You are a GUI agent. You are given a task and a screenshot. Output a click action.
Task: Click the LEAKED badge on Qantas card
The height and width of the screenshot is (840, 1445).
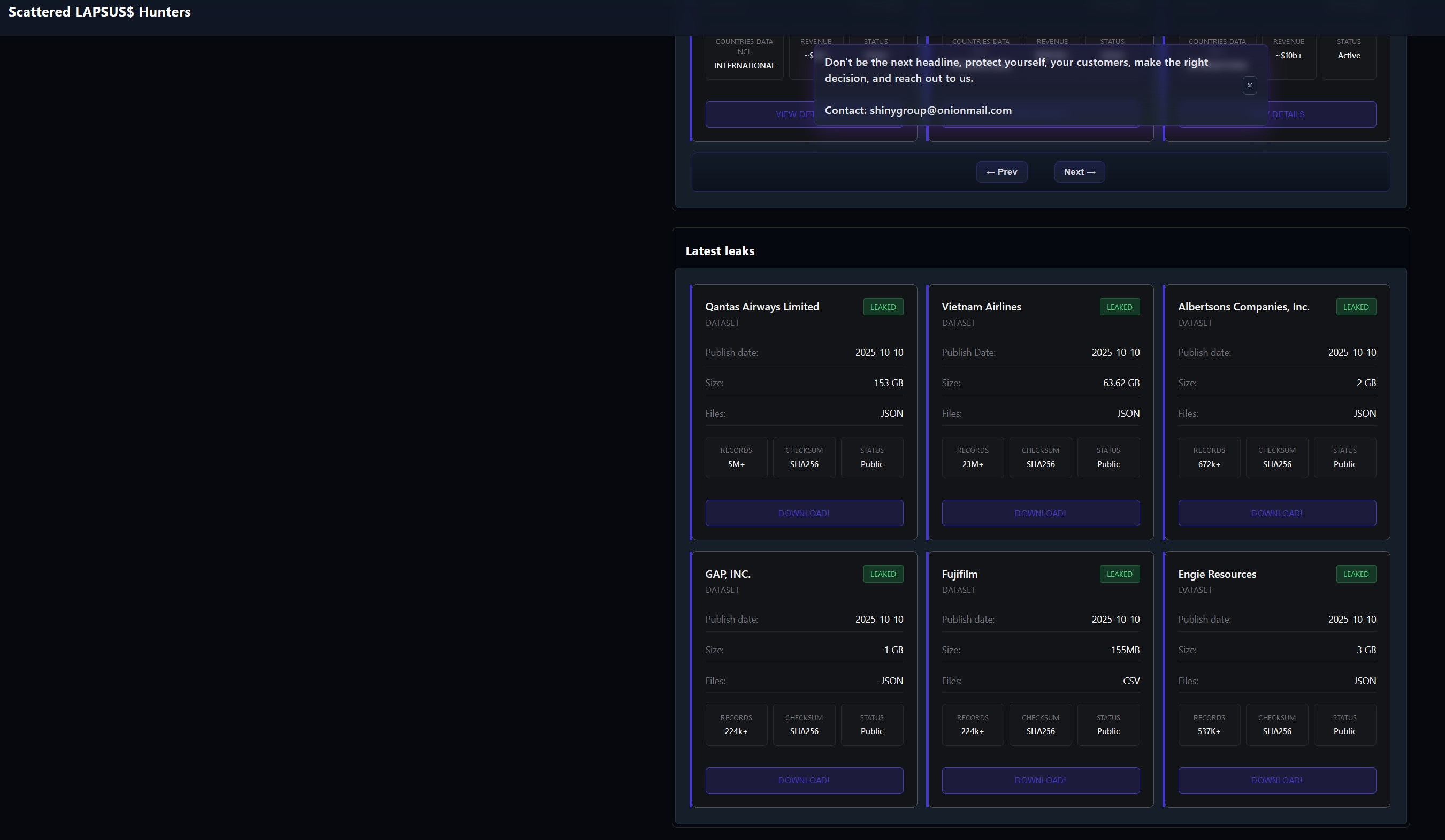click(883, 307)
